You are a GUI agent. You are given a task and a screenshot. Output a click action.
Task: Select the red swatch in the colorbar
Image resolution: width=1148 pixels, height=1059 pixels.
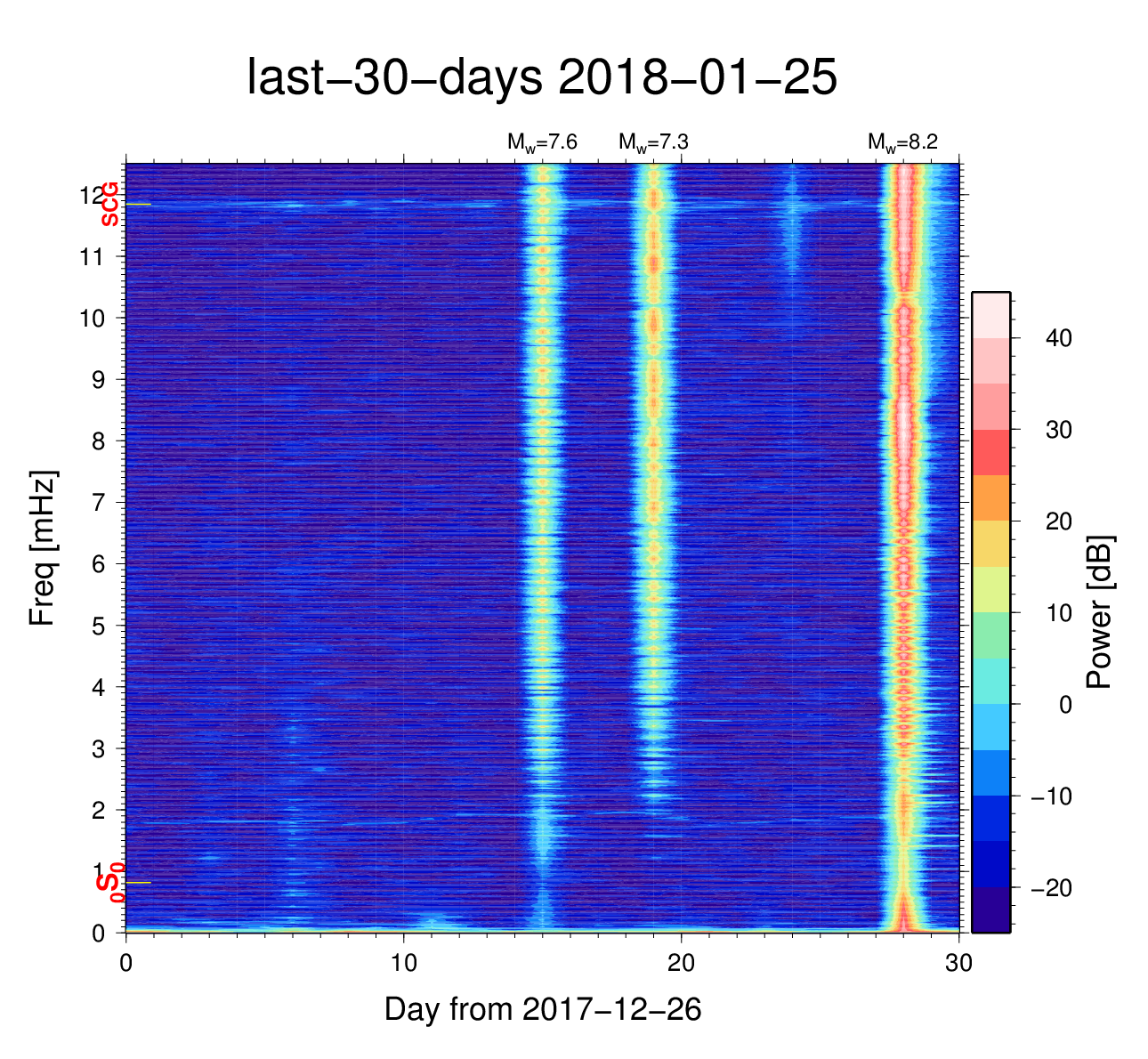990,452
